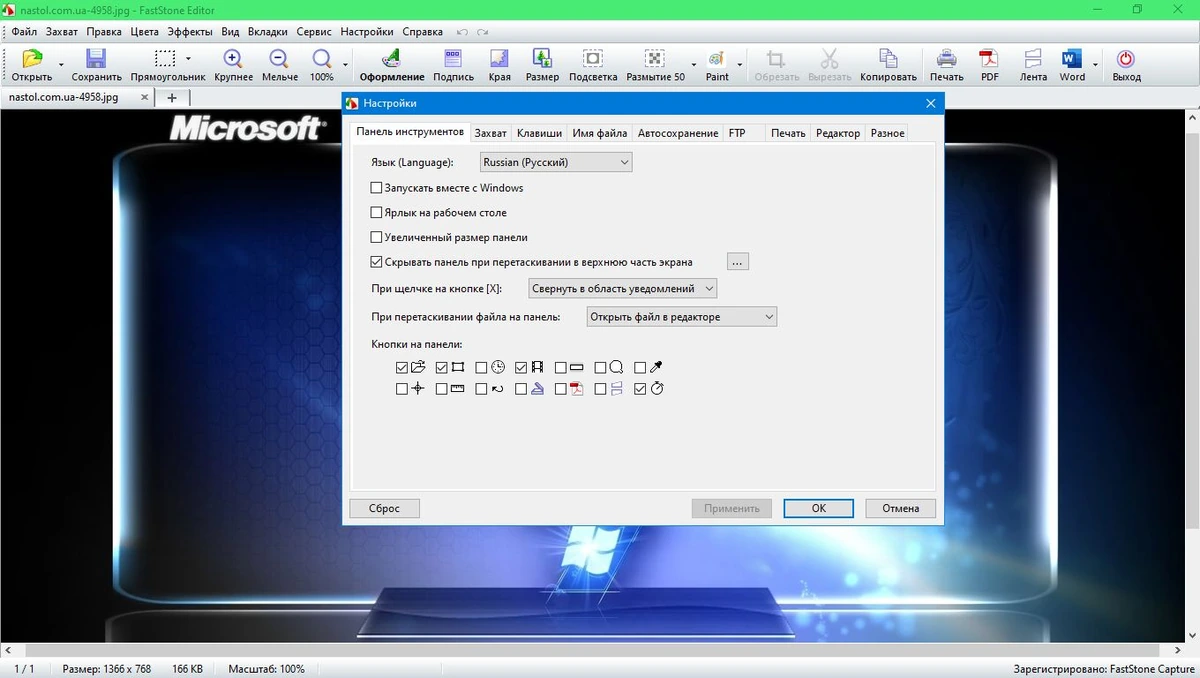Toggle Запускать вместе с Windows checkbox
The height and width of the screenshot is (678, 1200).
click(377, 187)
